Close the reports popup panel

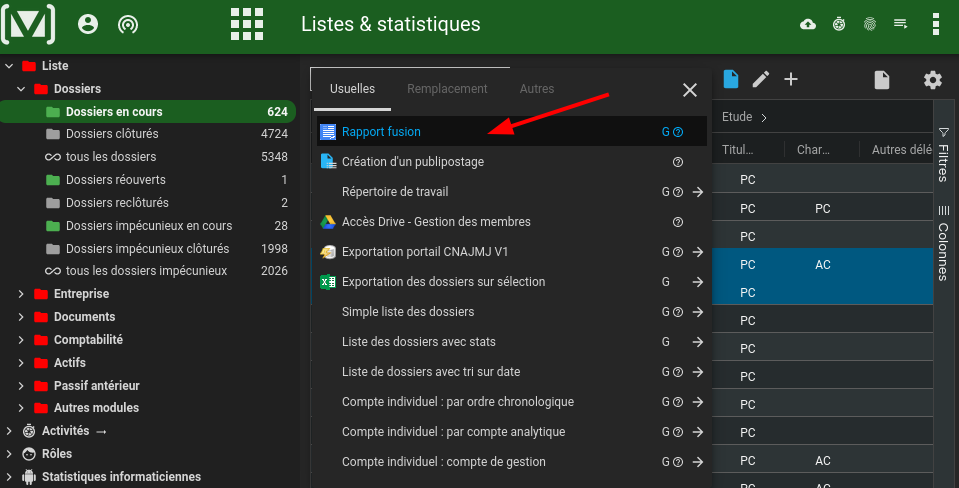tap(690, 90)
